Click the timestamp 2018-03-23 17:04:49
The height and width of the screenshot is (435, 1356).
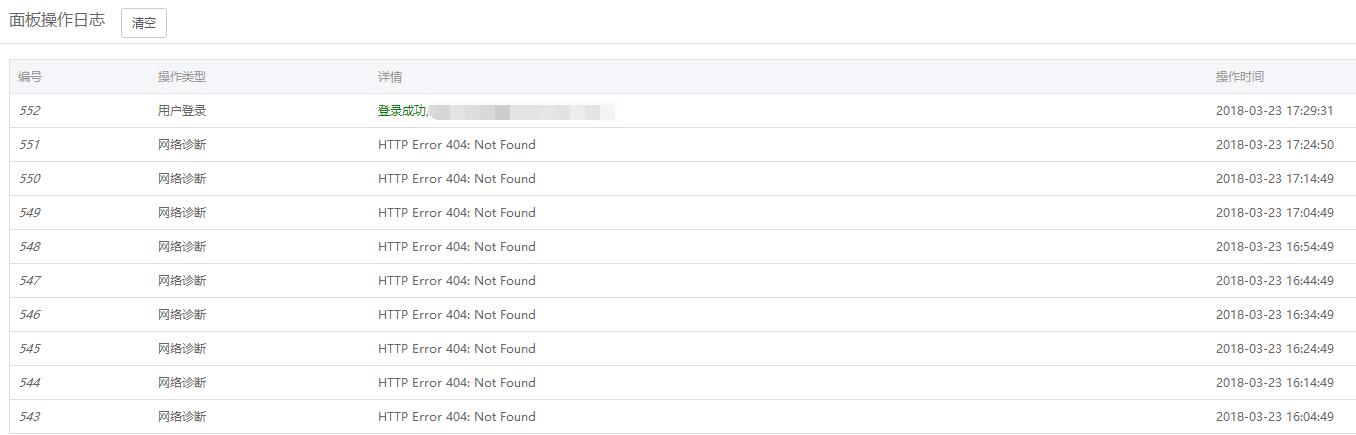tap(1274, 213)
